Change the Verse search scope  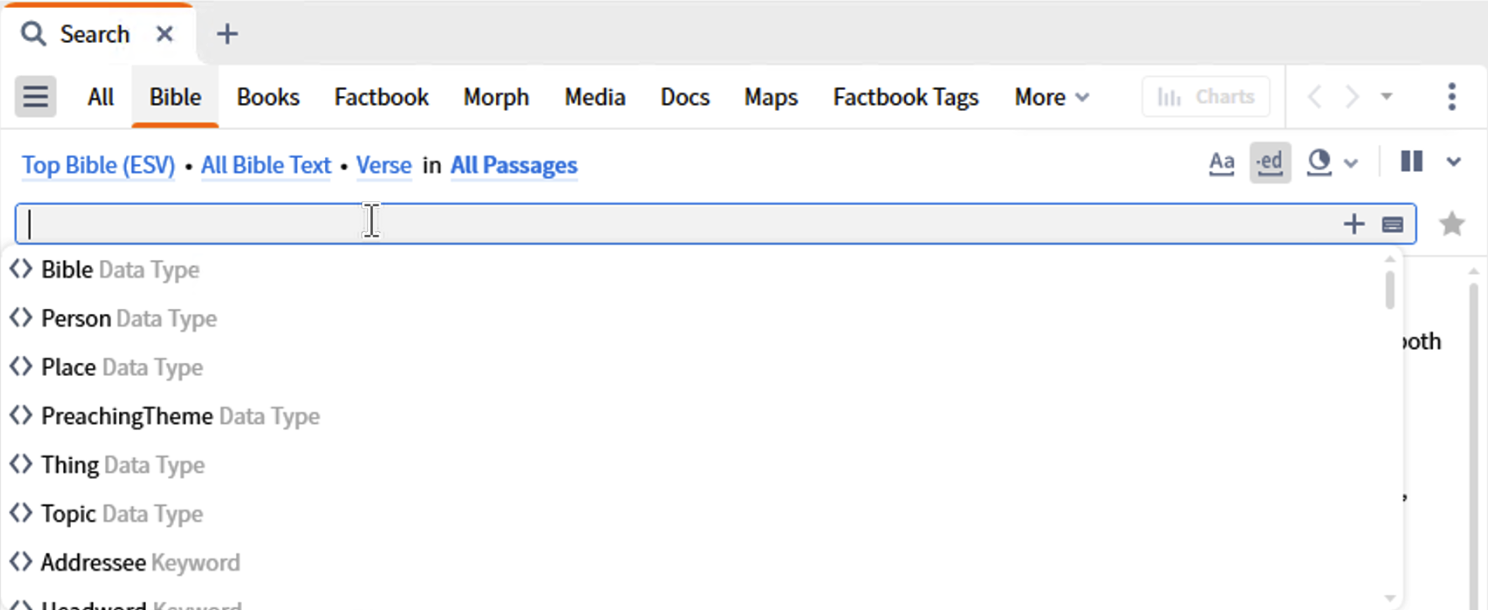384,165
